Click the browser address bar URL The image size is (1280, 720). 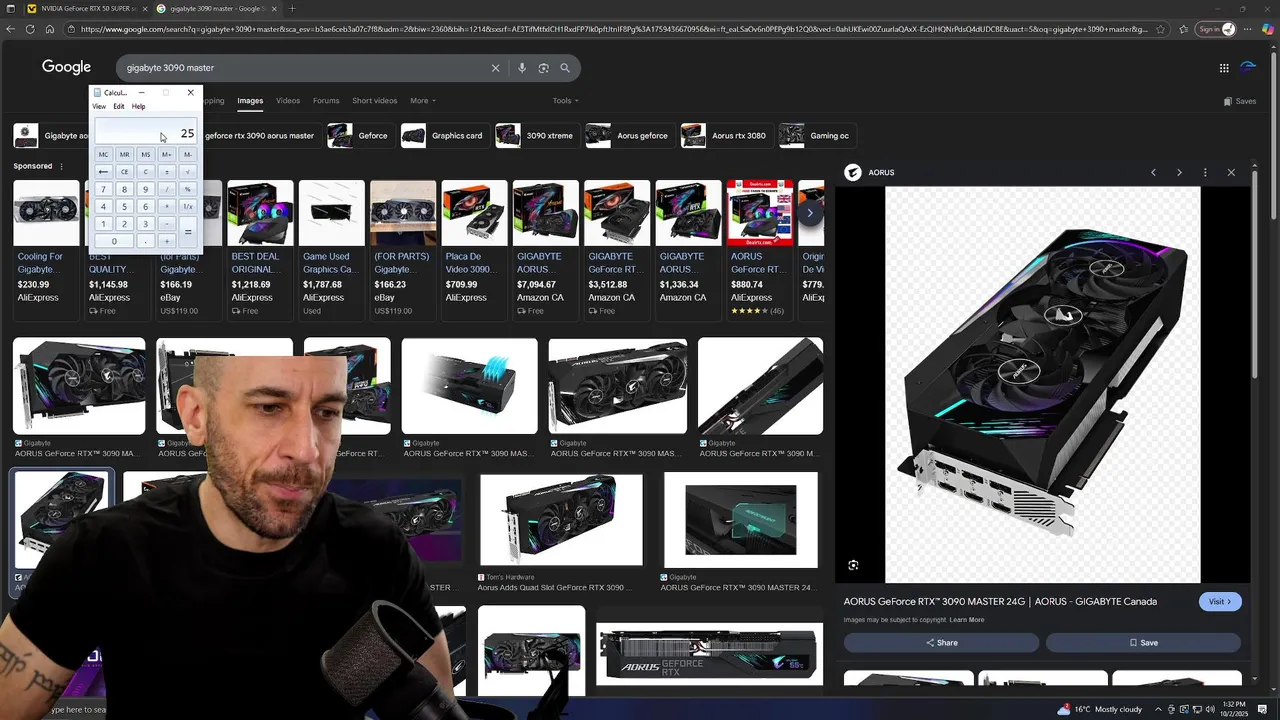[613, 29]
